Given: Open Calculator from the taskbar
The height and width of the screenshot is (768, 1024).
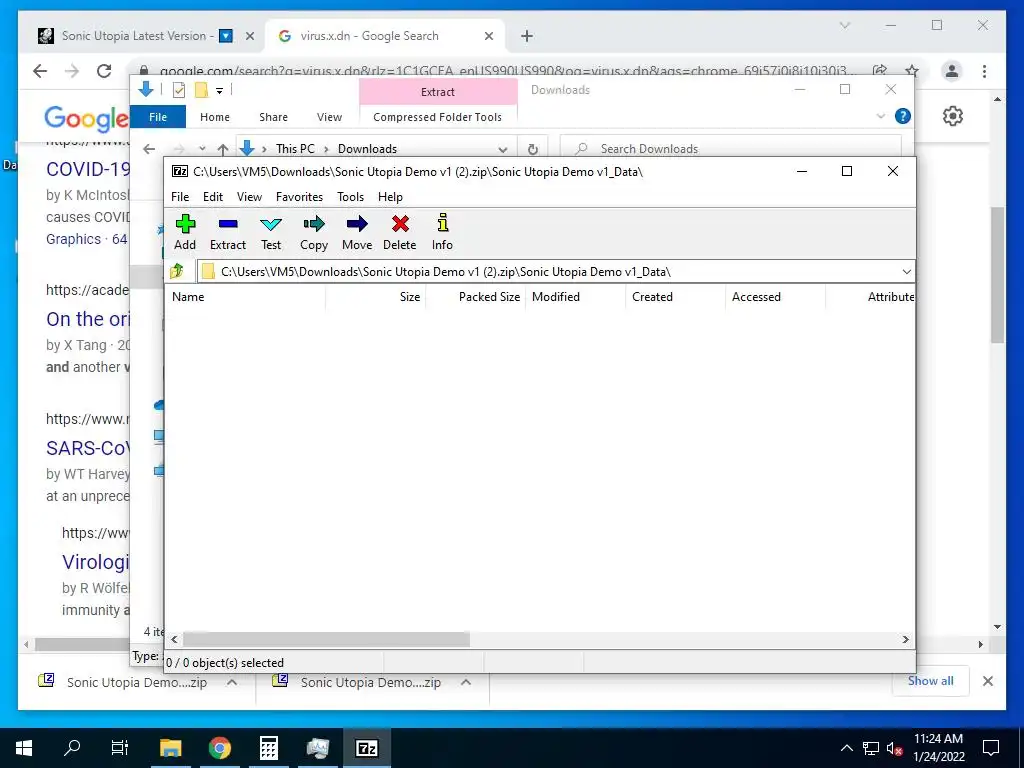Looking at the screenshot, I should tap(268, 748).
